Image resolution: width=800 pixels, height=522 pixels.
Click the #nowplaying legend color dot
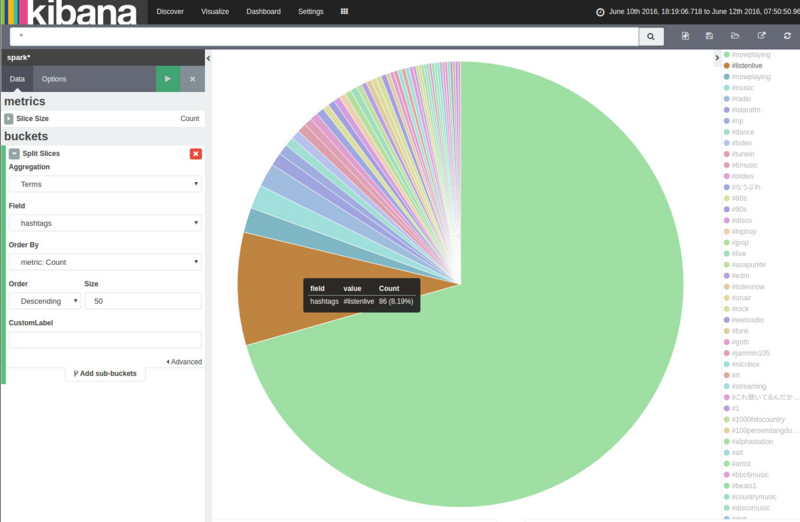coord(727,55)
